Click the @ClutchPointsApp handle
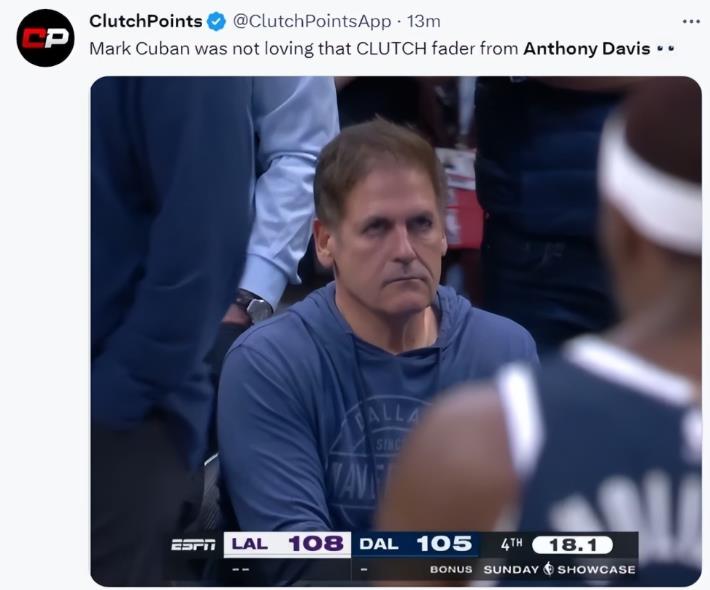 pos(311,21)
